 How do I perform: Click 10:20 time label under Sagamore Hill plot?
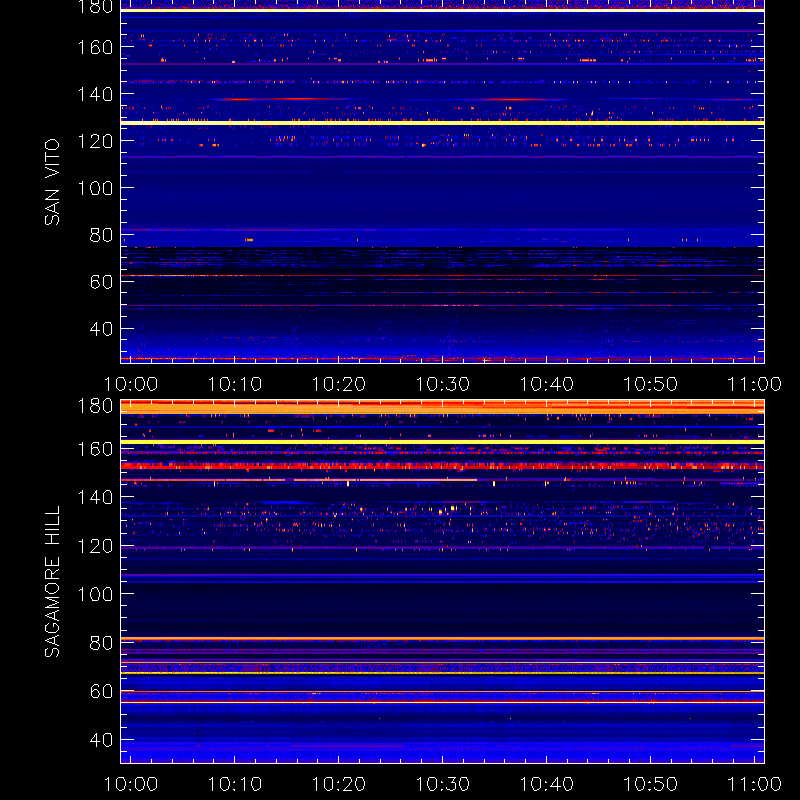(339, 784)
